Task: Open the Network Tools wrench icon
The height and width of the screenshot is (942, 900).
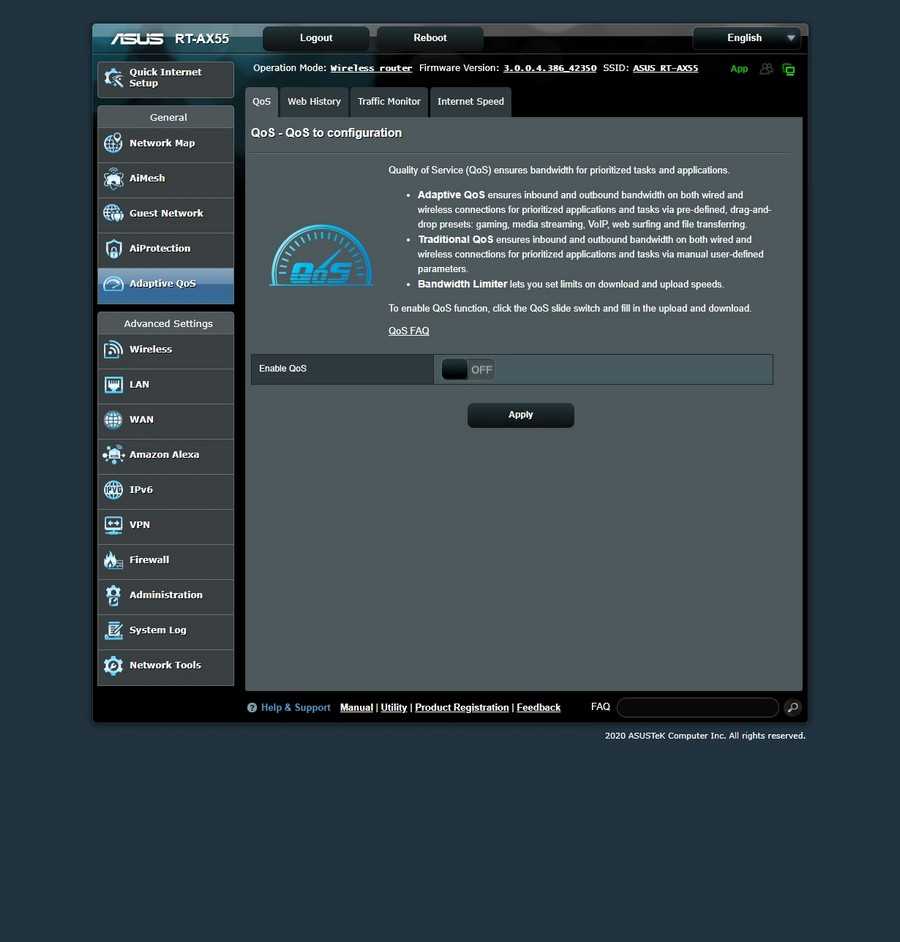Action: (x=113, y=666)
